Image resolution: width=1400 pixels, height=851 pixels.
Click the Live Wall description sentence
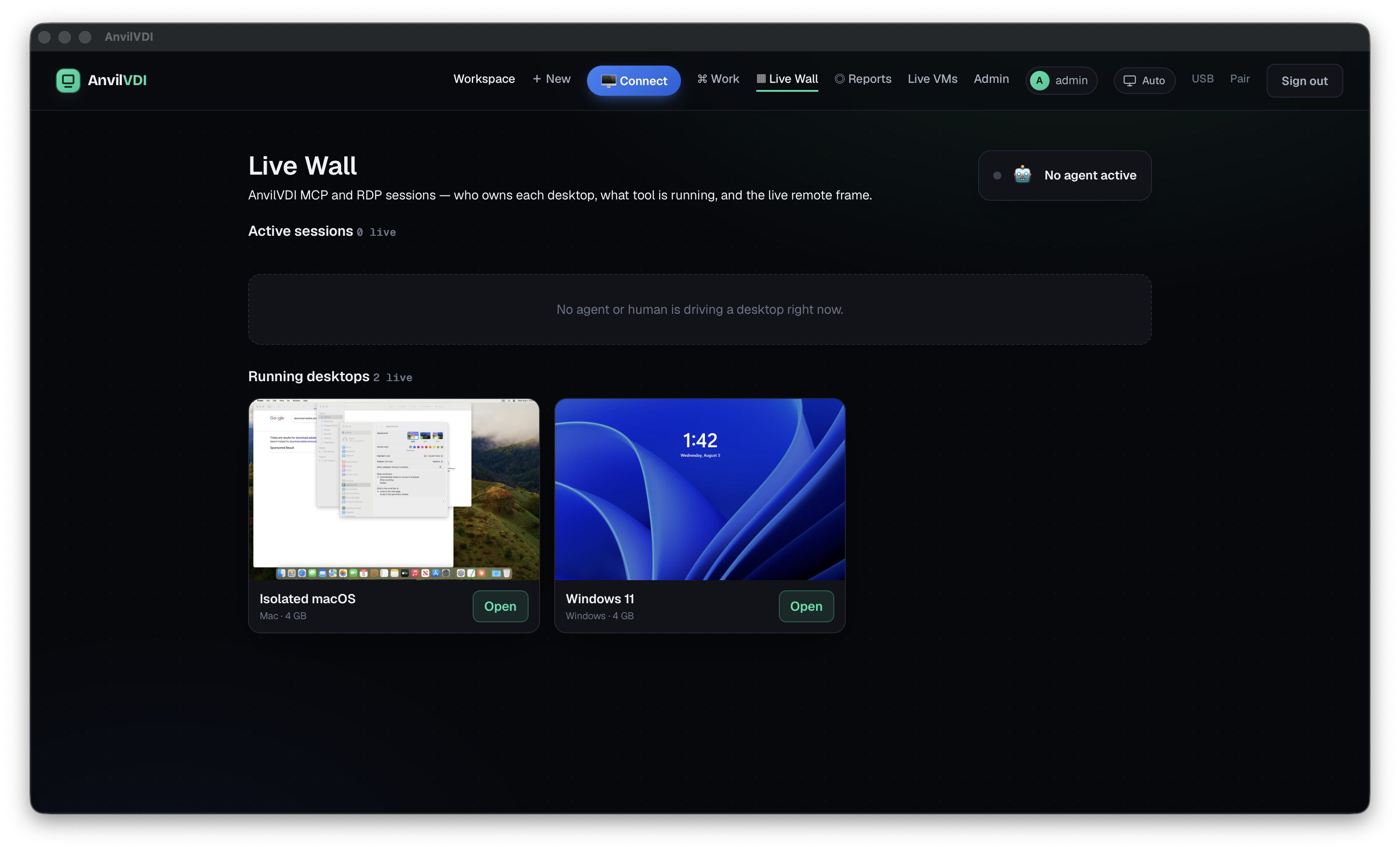[560, 195]
